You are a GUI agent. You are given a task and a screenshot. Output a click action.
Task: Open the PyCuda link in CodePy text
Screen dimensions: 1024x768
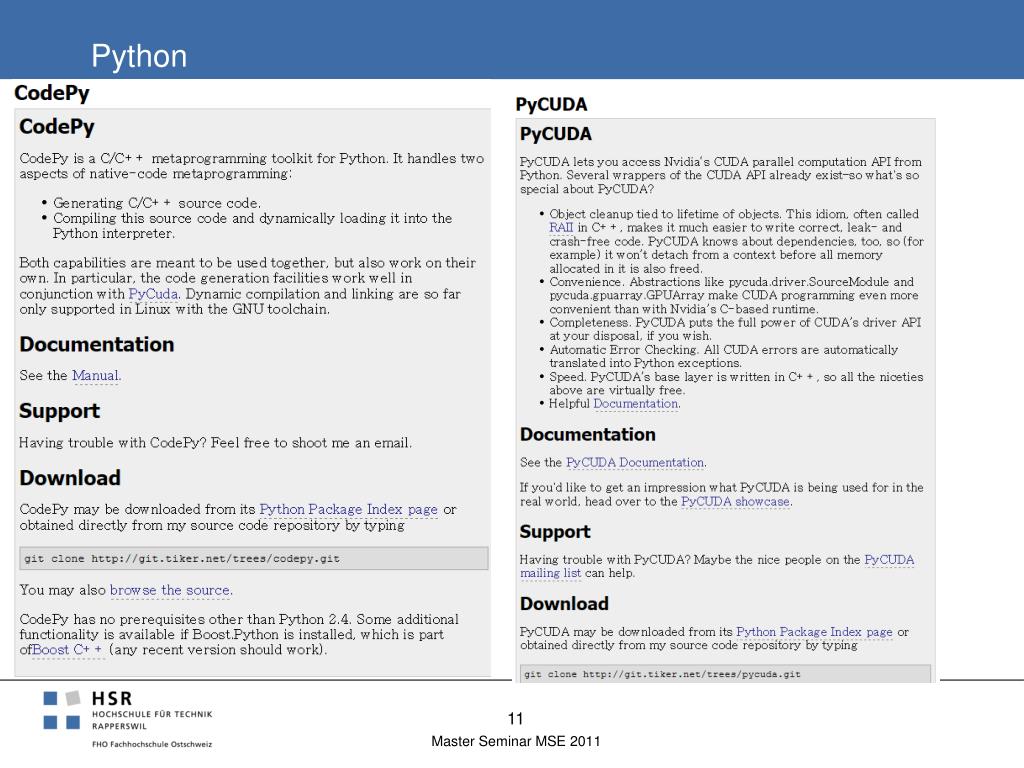pyautogui.click(x=153, y=294)
